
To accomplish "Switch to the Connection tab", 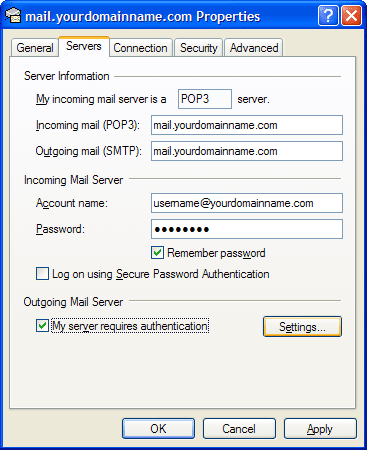I will tap(140, 48).
